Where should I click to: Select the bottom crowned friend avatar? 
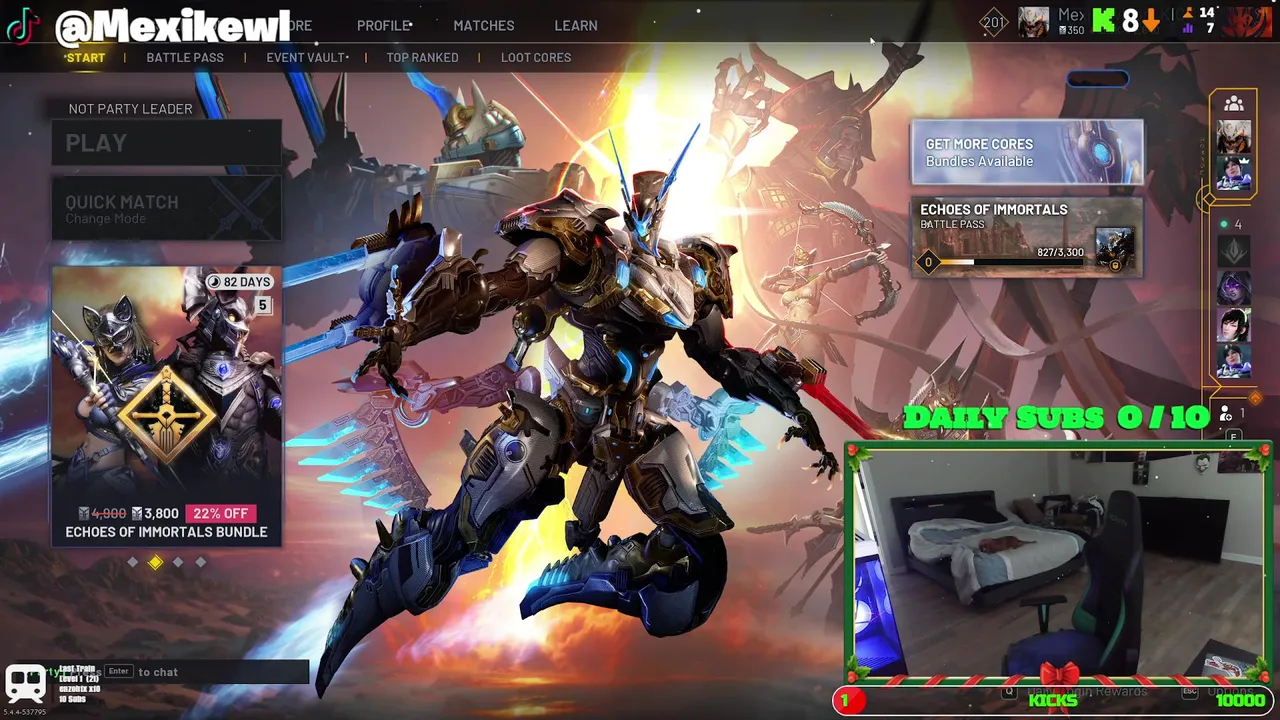1234,361
